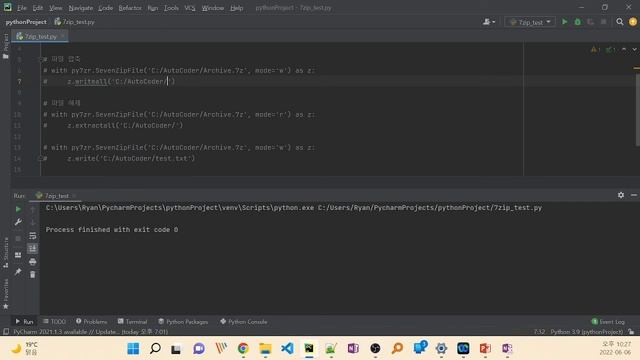Open the Tools menu

(171, 8)
